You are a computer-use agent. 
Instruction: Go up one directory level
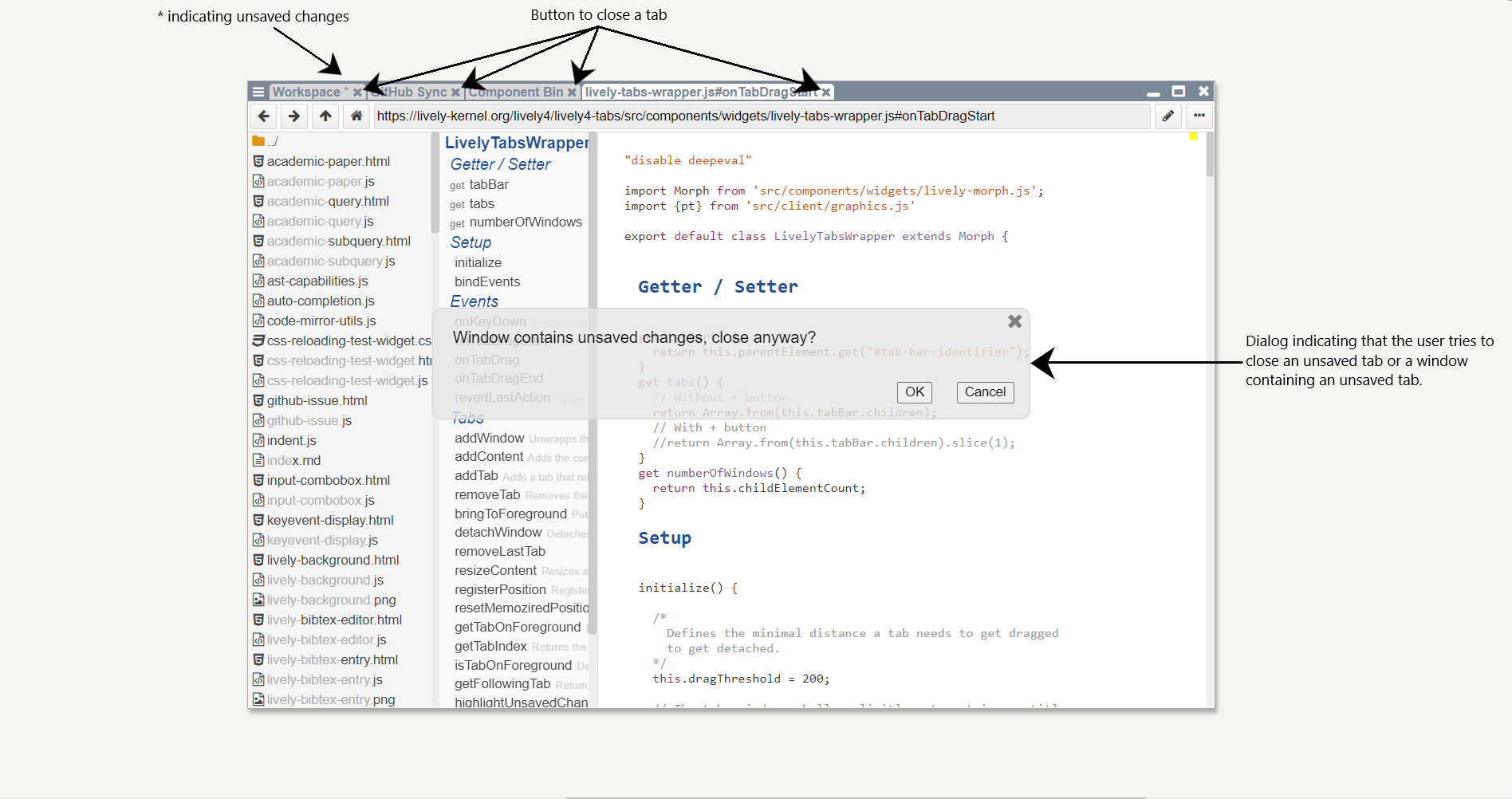point(325,116)
